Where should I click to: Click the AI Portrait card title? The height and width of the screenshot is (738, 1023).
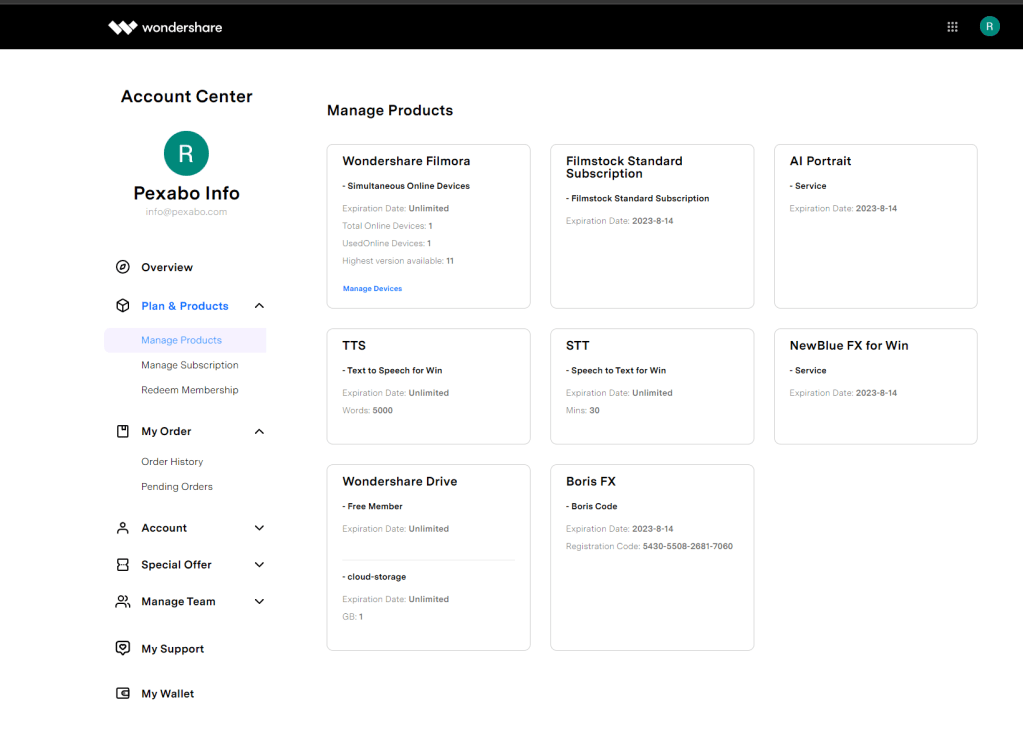pos(820,161)
